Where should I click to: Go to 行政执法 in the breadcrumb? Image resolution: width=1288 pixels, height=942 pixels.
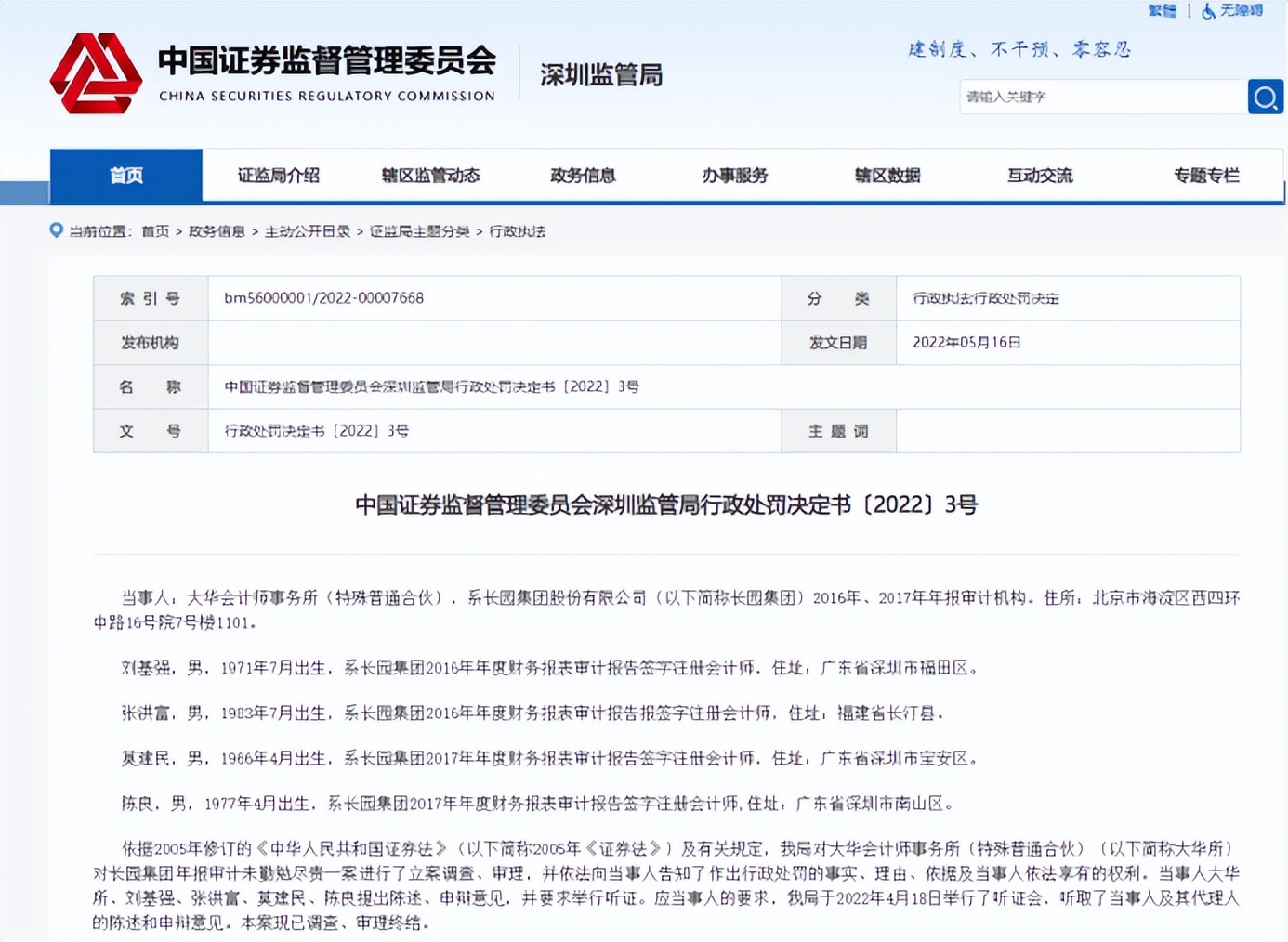(x=518, y=231)
